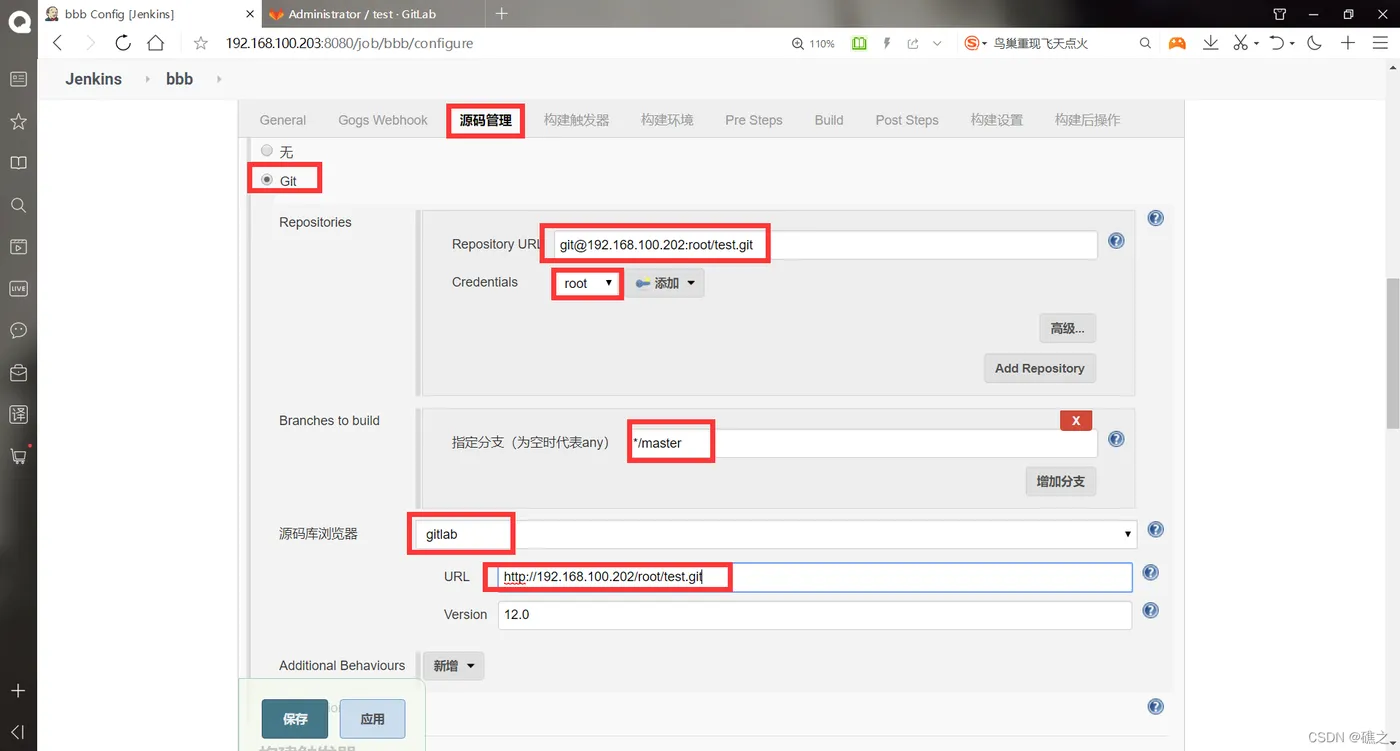Bookmark this page with the star icon
1400x751 pixels.
coord(201,43)
